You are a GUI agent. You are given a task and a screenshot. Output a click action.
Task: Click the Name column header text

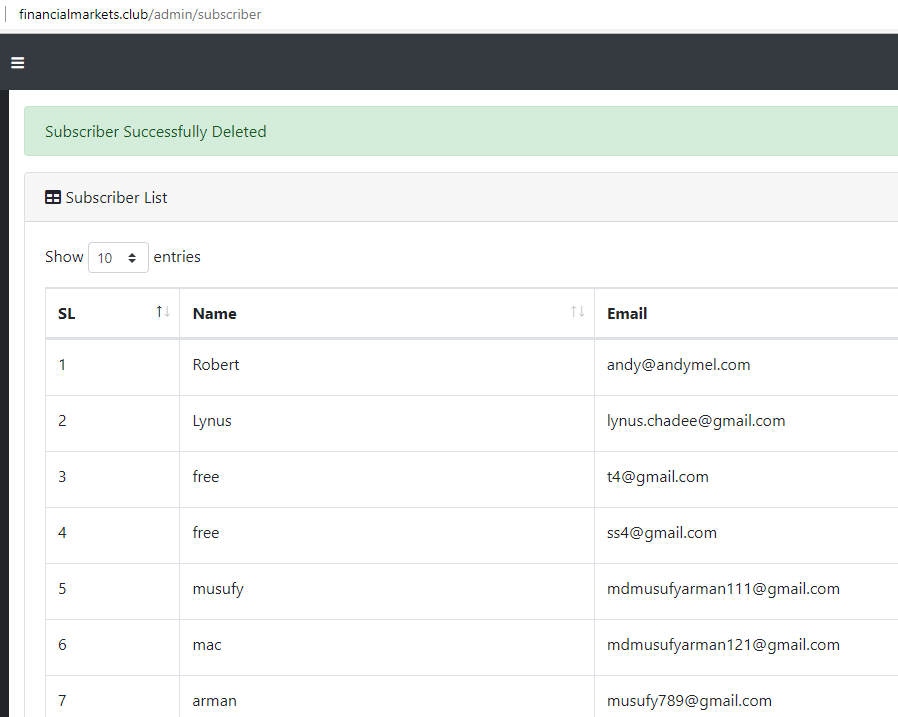214,314
